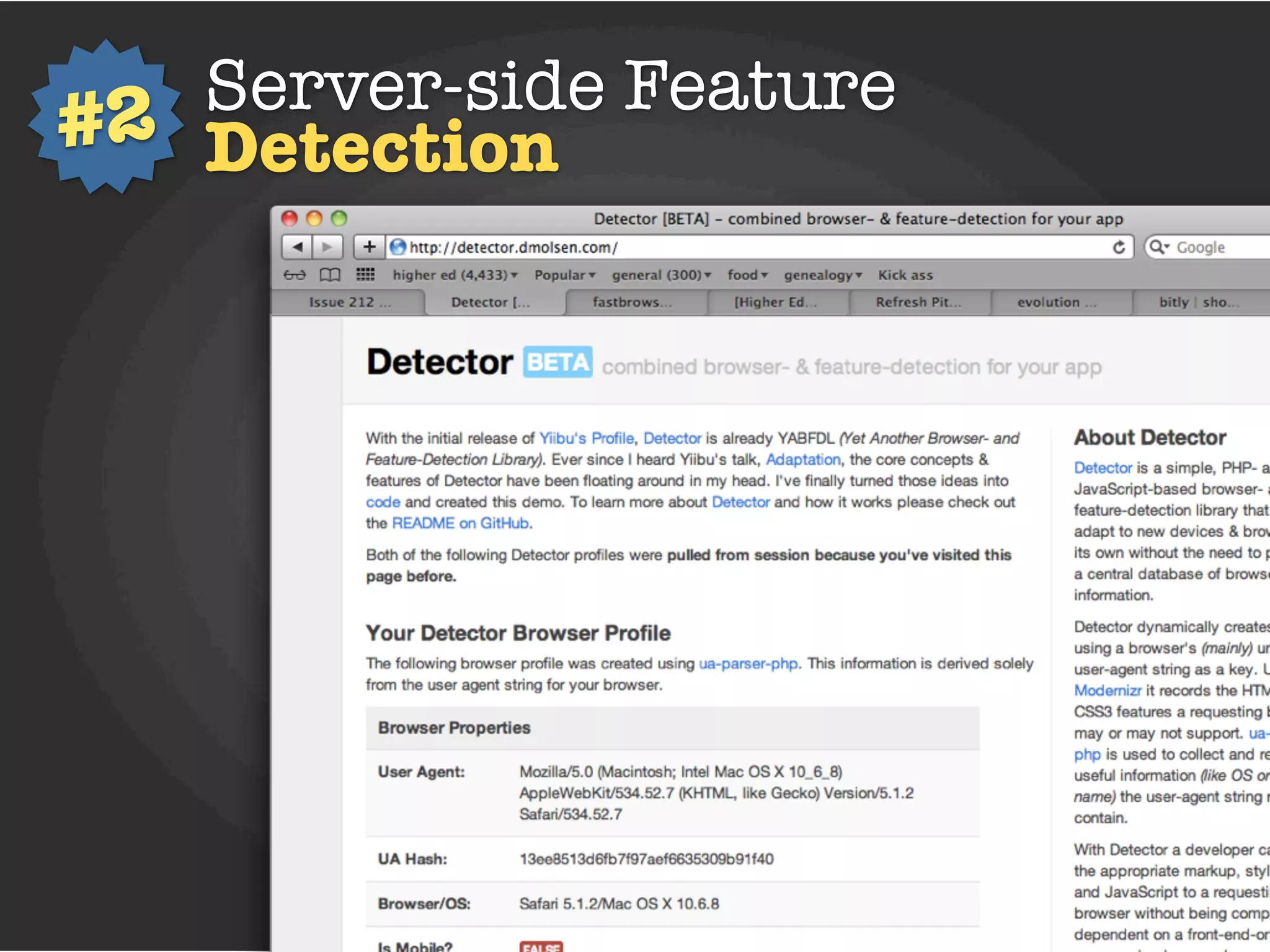Click the Detector page heading
Viewport: 1270px width, 952px height.
pos(440,362)
